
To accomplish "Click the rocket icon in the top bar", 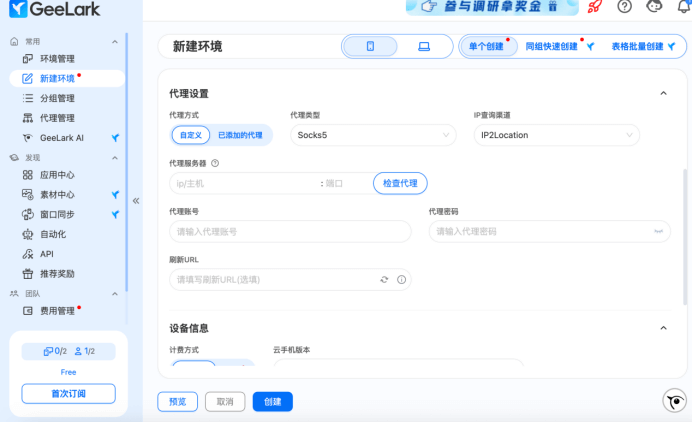I will (594, 6).
